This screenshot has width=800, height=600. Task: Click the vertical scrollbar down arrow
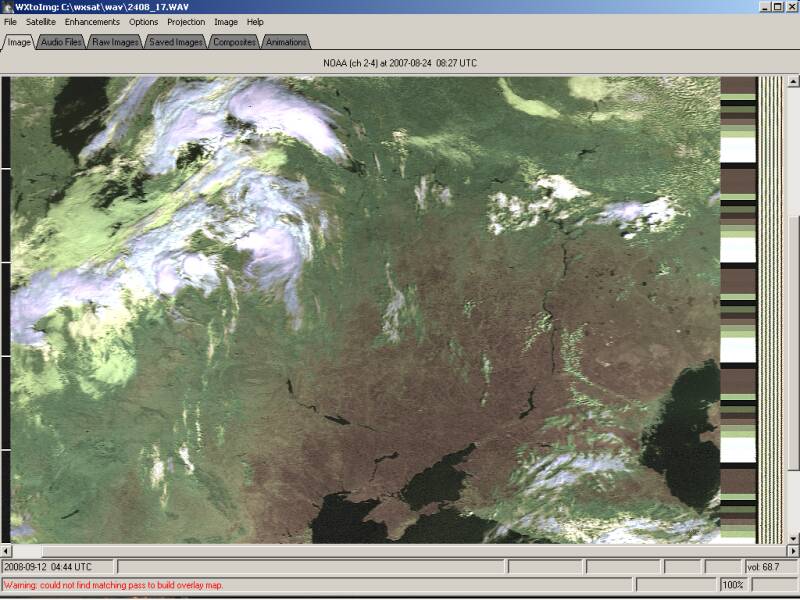pyautogui.click(x=793, y=538)
